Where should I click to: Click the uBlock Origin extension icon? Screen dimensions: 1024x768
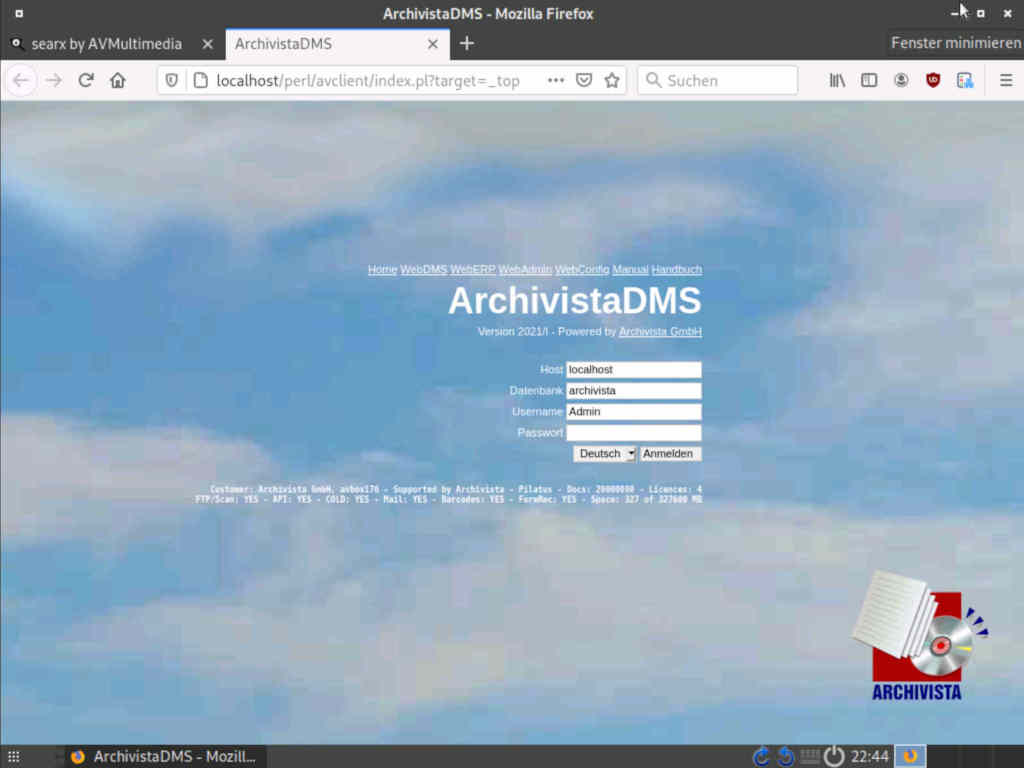[x=933, y=81]
